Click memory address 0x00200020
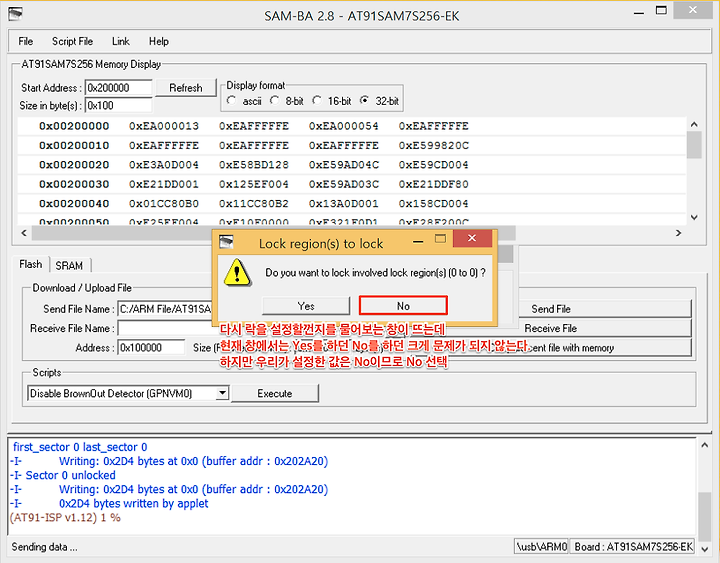Image resolution: width=720 pixels, height=563 pixels. coord(74,165)
